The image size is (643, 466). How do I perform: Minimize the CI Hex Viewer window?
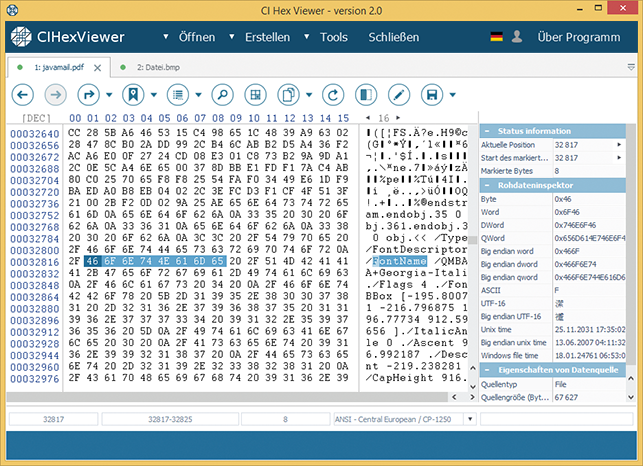coord(580,9)
